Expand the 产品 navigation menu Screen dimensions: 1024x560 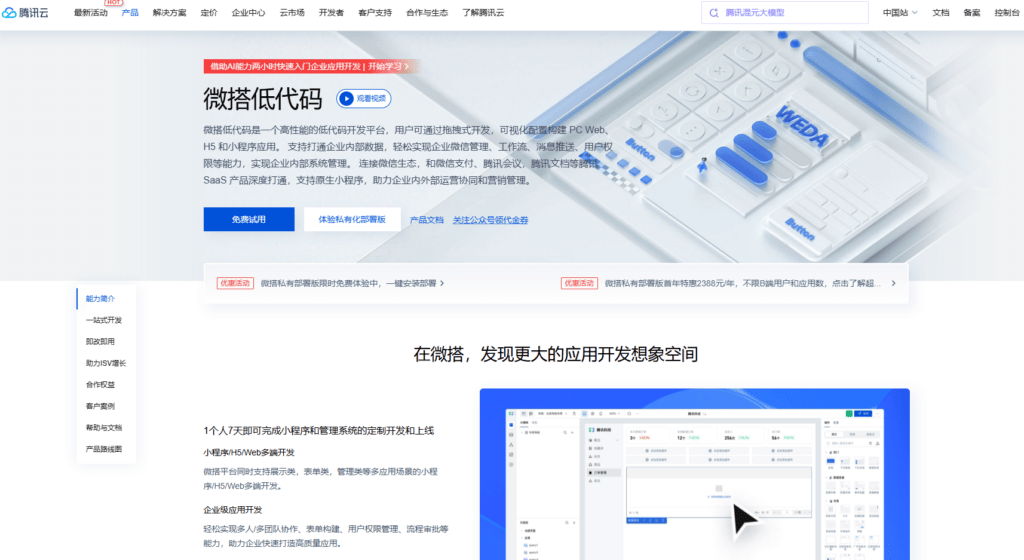(x=130, y=13)
